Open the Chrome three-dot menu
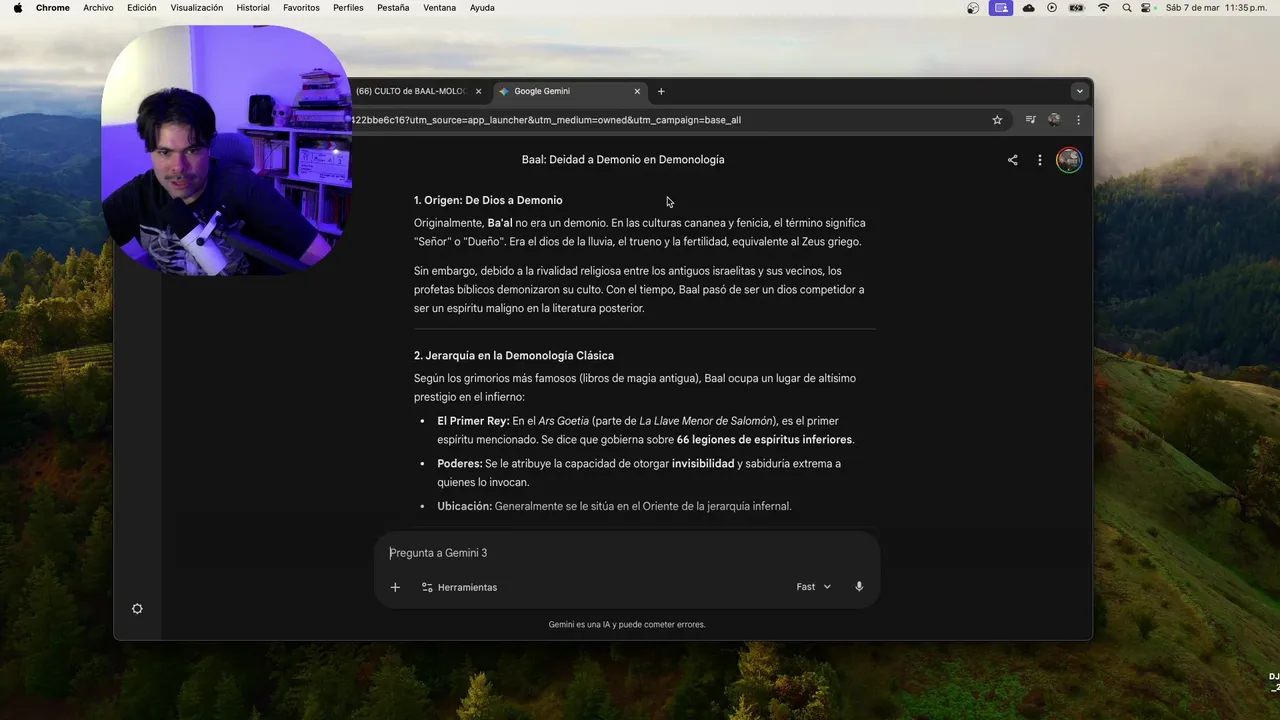 [x=1078, y=120]
